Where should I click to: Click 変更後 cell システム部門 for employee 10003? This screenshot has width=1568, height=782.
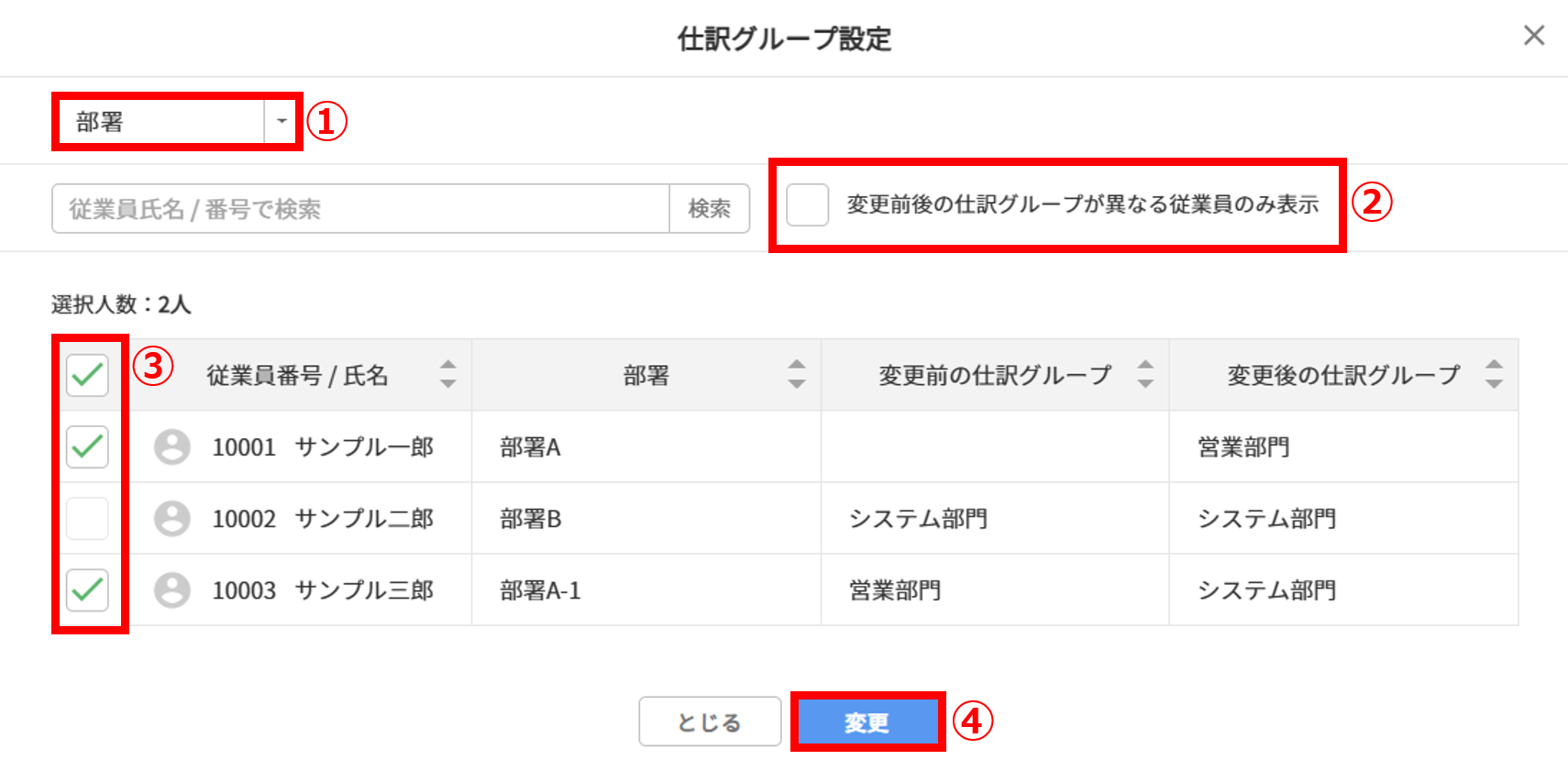pos(1266,590)
